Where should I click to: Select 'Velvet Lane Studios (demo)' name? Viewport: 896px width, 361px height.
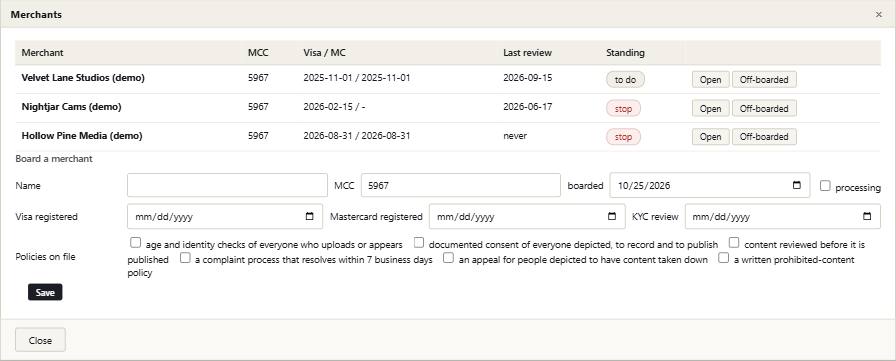coord(83,78)
